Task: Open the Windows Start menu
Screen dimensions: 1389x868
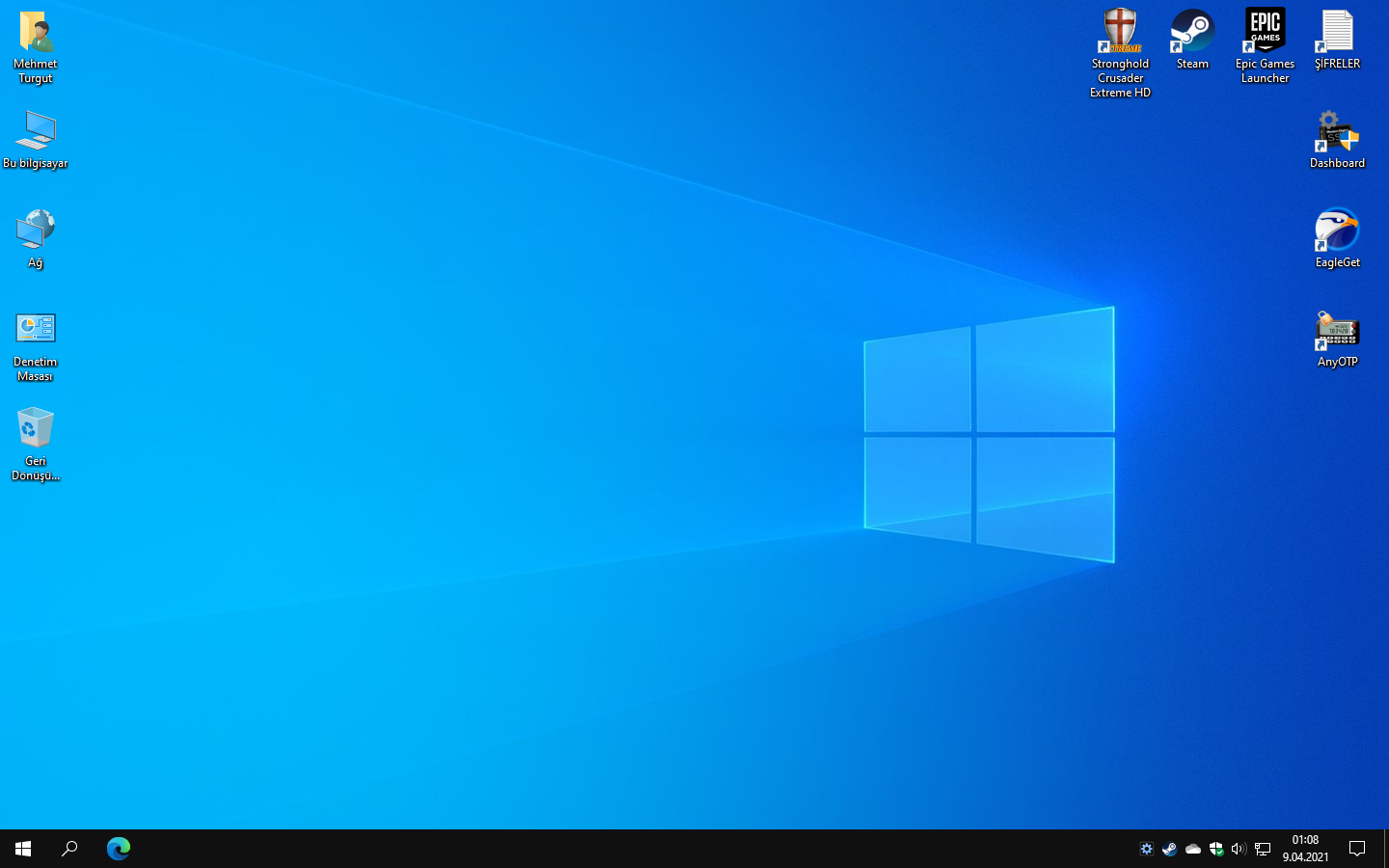Action: point(23,849)
